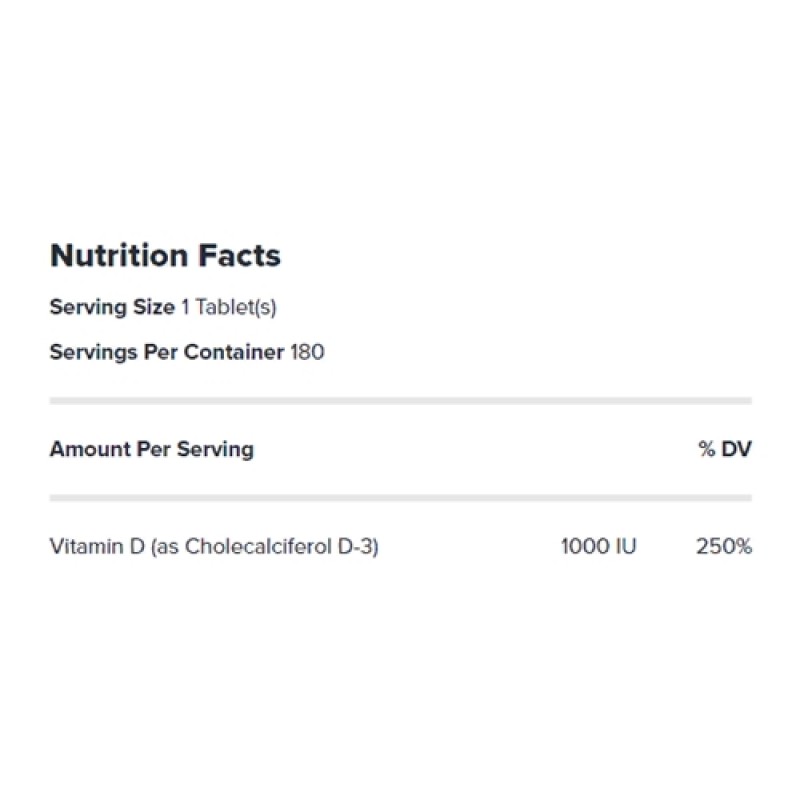
Task: Select the 1 Tablet(s) serving value
Action: coord(228,307)
